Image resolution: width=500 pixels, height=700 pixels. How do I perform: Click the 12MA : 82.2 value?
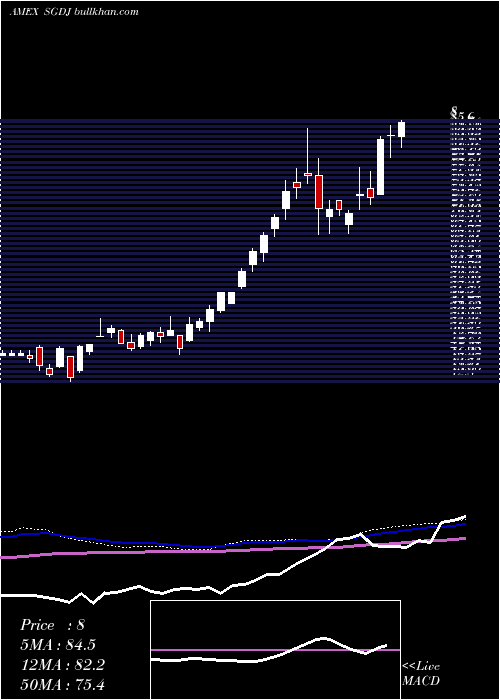click(62, 665)
